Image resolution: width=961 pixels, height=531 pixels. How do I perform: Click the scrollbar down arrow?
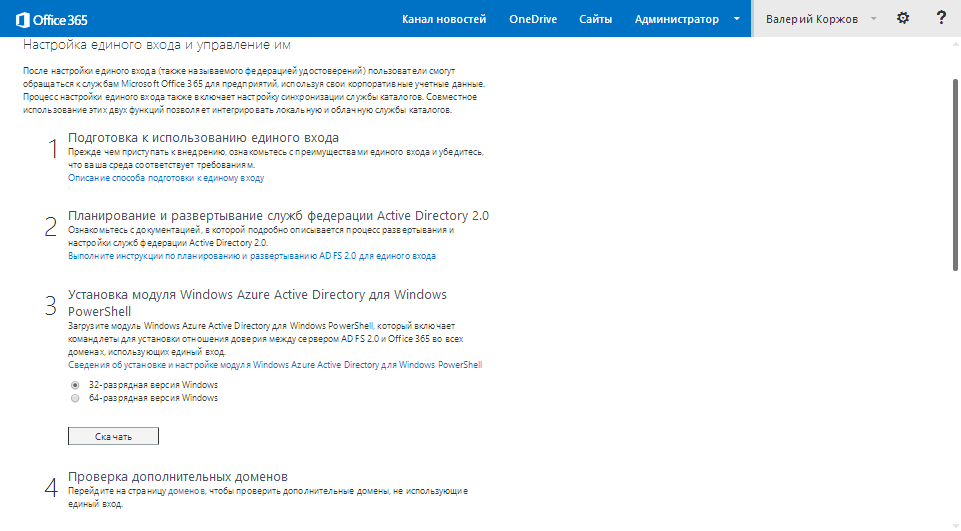tap(953, 523)
